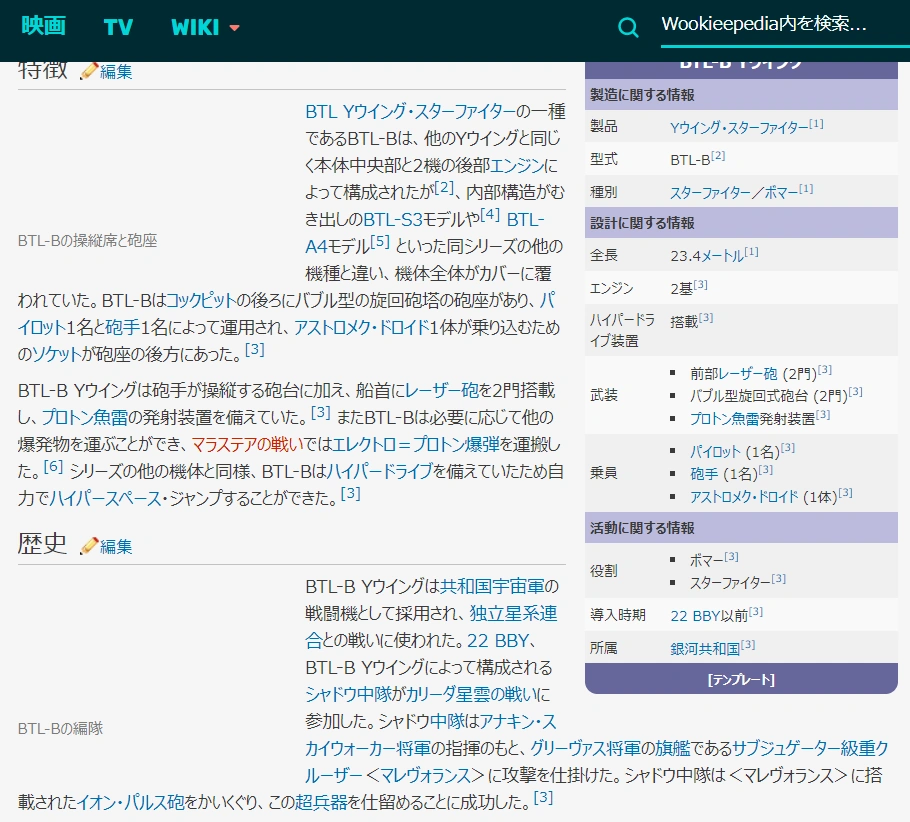The width and height of the screenshot is (910, 822).
Task: Click pencil edit icon beside 特徴 heading
Action: pos(89,71)
